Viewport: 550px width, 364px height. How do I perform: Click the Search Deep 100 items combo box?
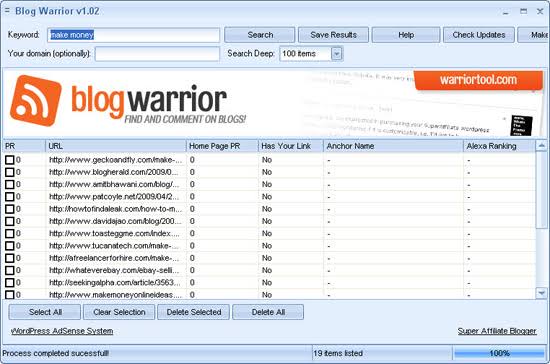(x=311, y=54)
